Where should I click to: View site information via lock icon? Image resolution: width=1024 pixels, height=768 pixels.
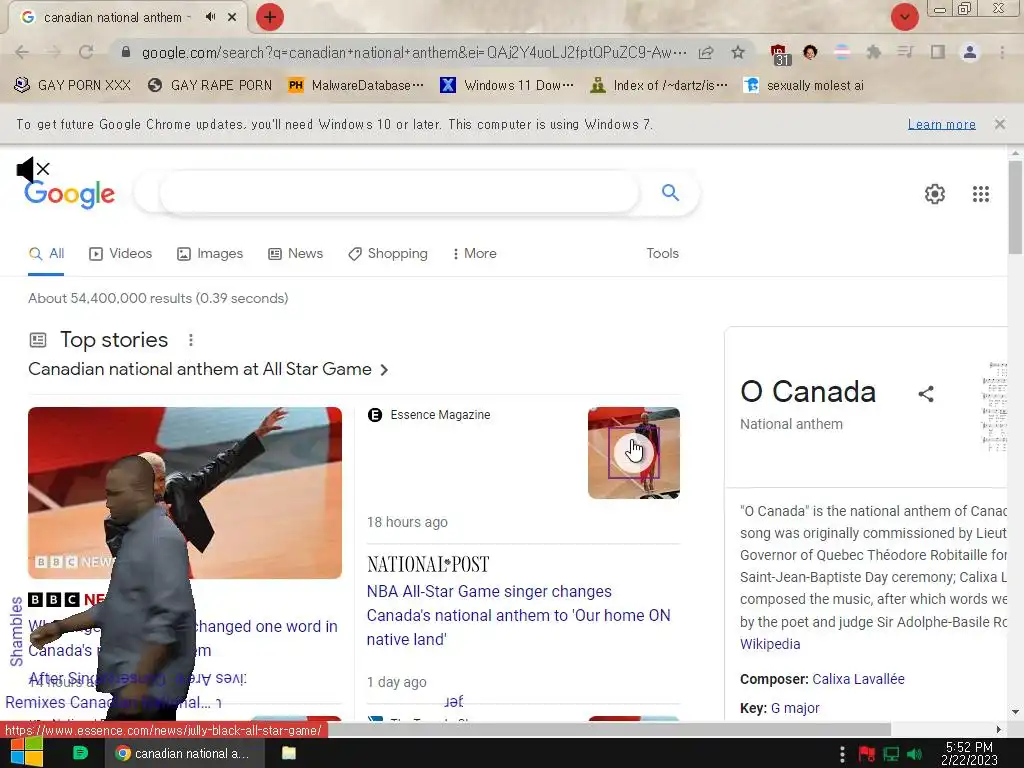point(126,52)
